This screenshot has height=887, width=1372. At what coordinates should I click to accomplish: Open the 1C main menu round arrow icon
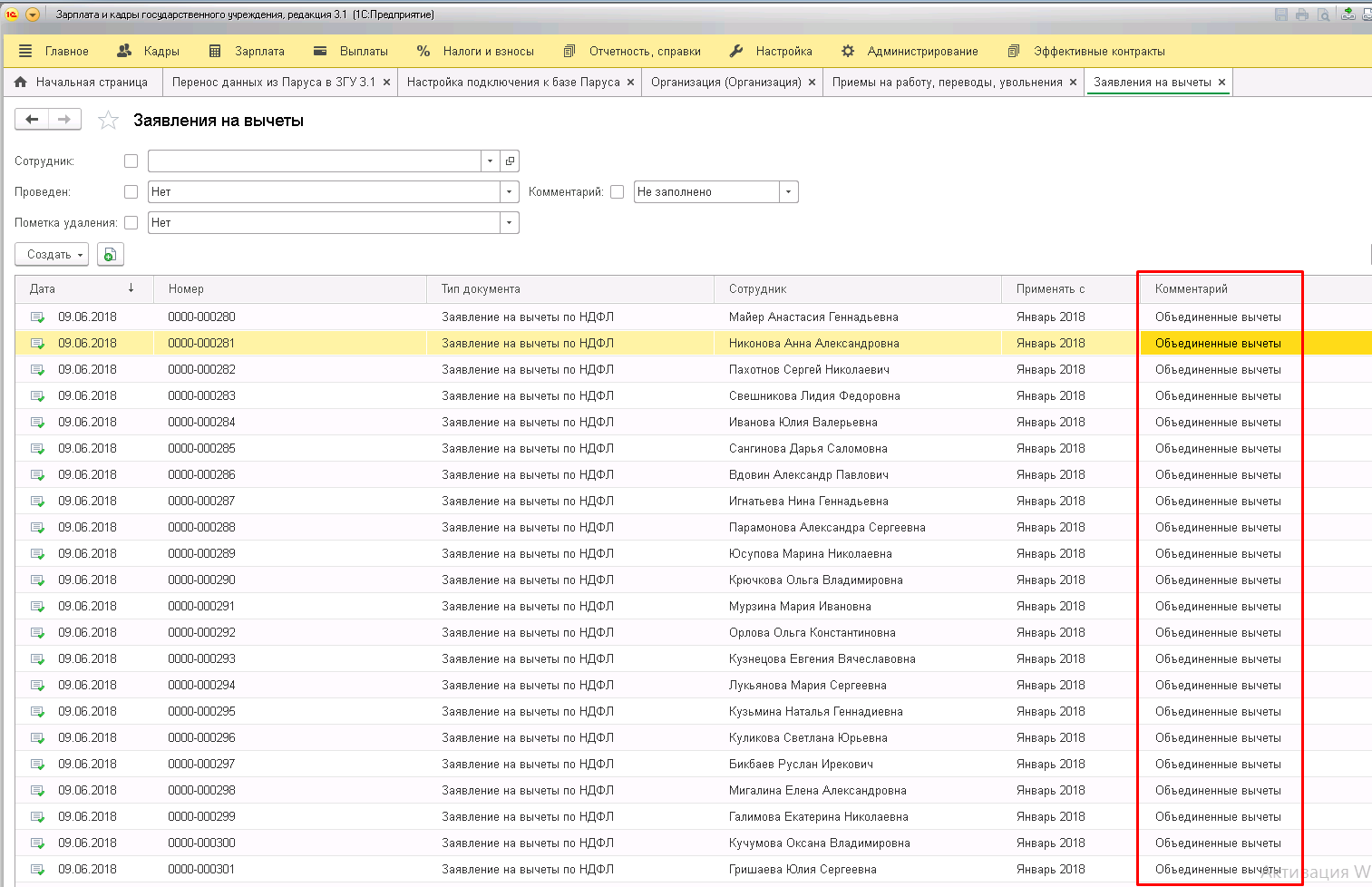tap(33, 15)
